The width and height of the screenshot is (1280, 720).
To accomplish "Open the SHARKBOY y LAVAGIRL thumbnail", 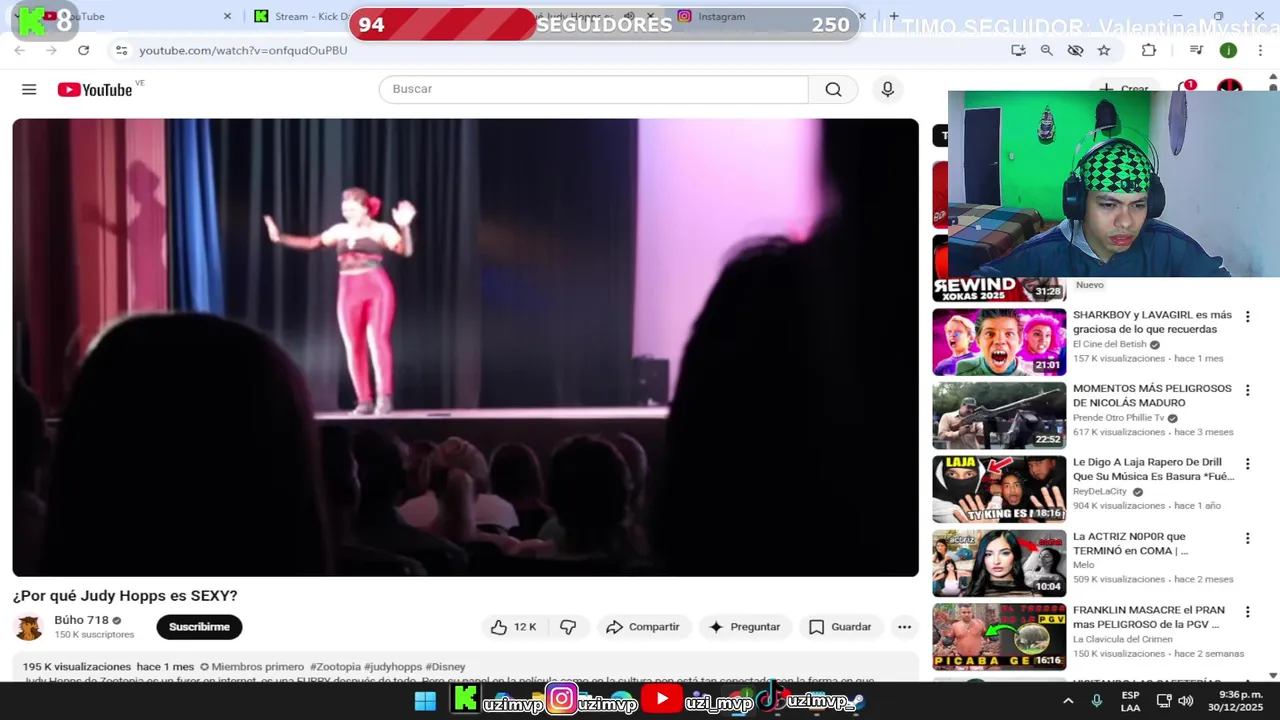I will click(x=999, y=342).
